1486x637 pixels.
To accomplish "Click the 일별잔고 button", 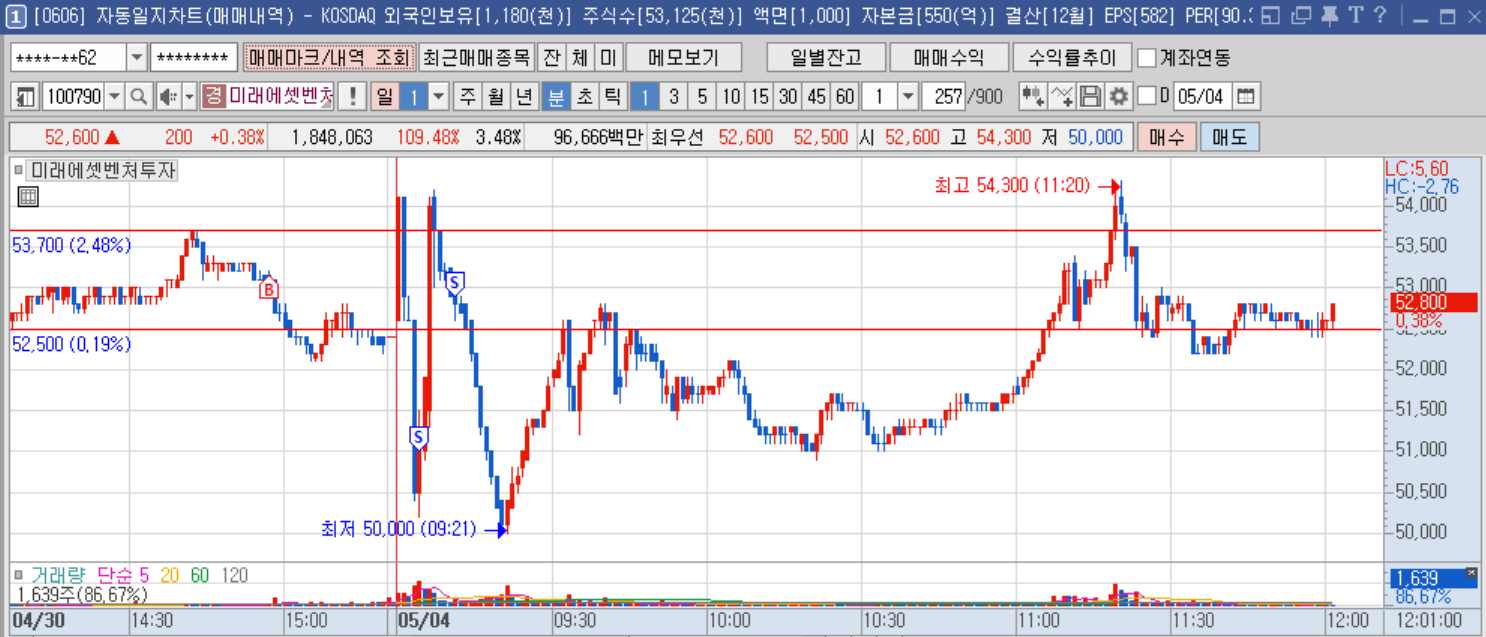I will [824, 57].
